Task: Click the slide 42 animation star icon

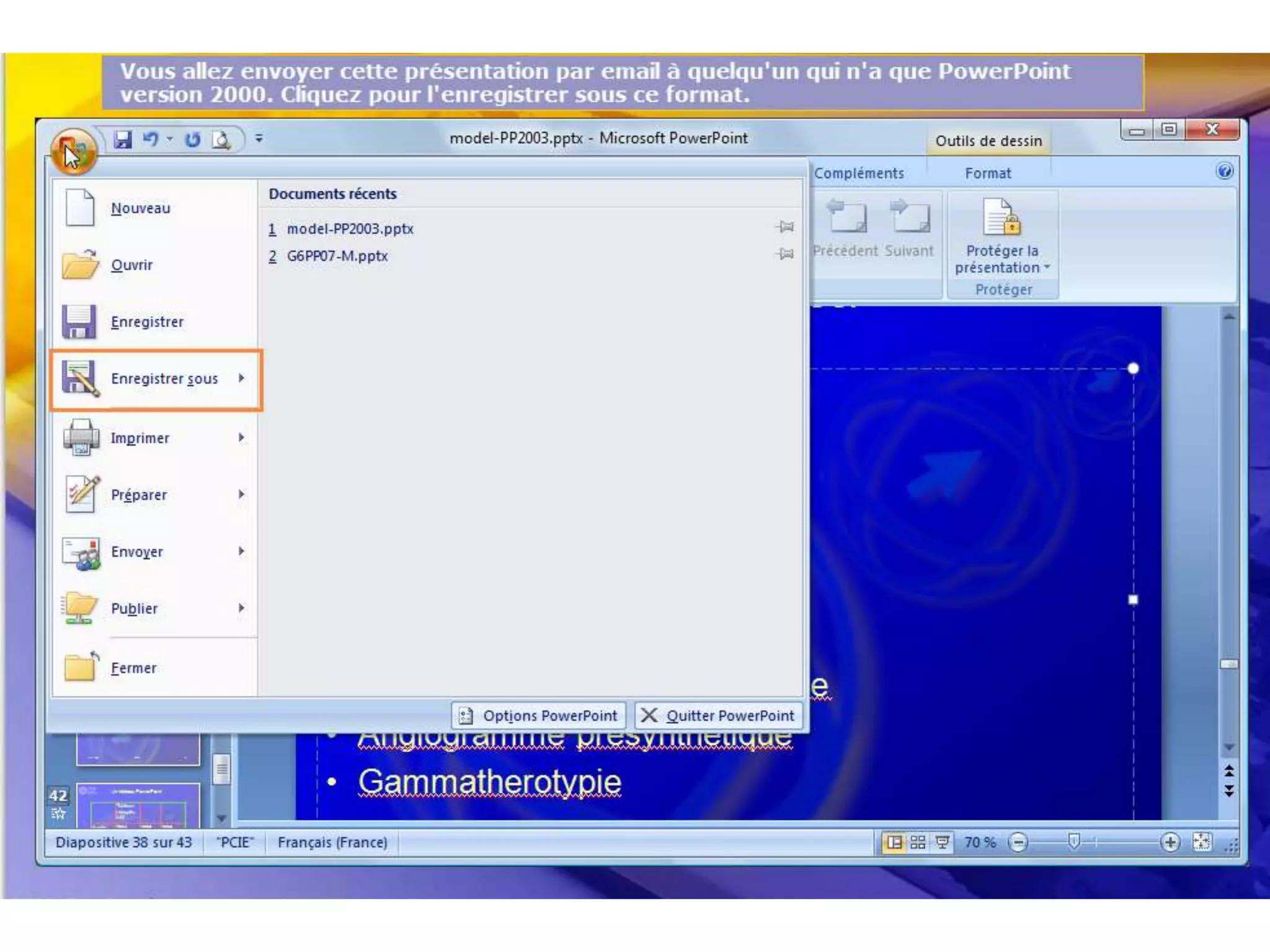Action: tap(58, 814)
